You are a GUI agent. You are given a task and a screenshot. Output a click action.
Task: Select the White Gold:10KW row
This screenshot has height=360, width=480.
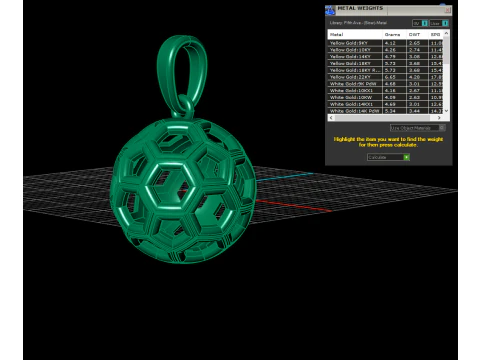pos(386,97)
